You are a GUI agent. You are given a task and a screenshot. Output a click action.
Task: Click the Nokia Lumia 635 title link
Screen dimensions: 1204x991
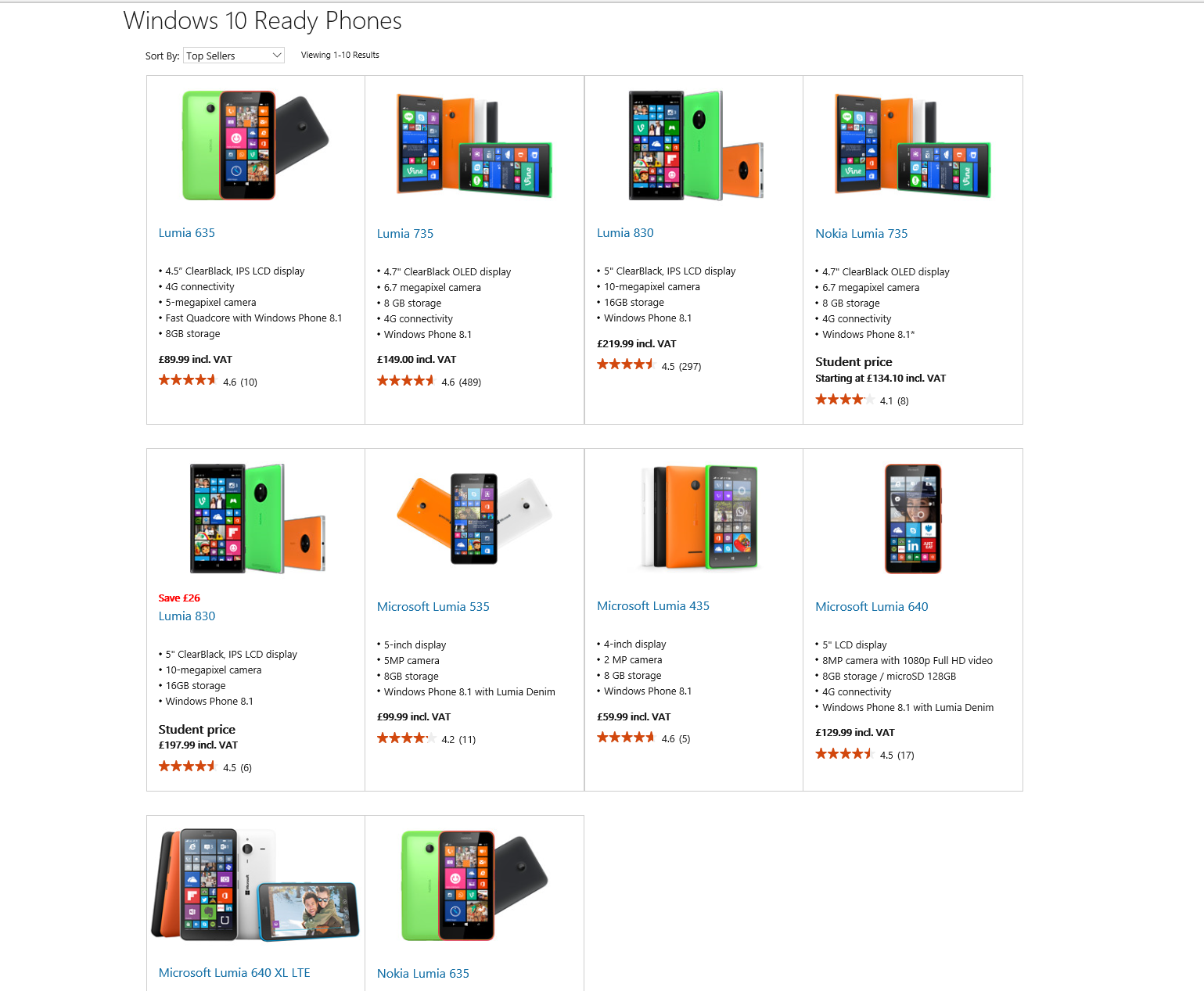(422, 974)
